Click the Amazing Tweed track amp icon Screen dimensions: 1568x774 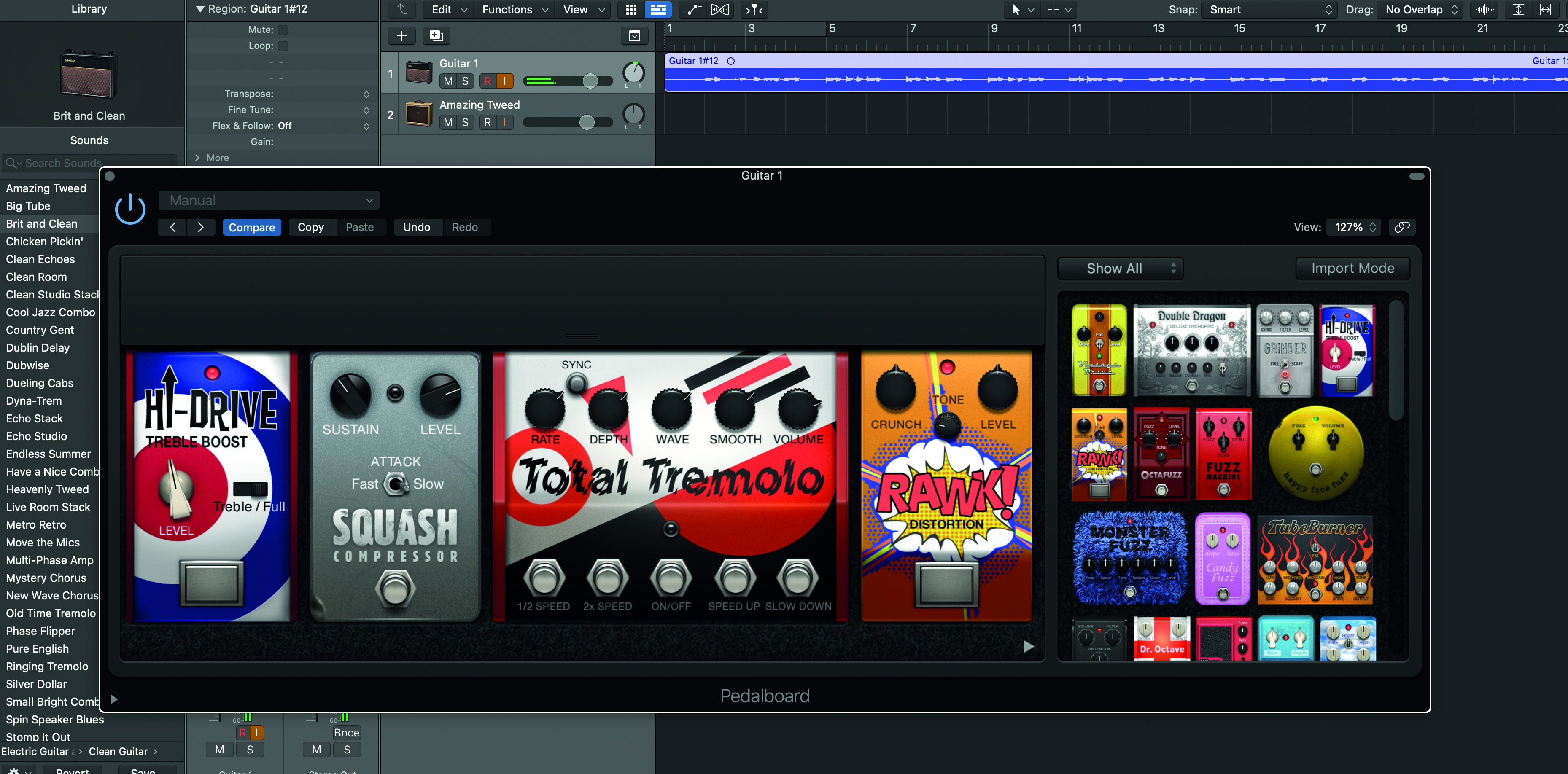click(419, 114)
